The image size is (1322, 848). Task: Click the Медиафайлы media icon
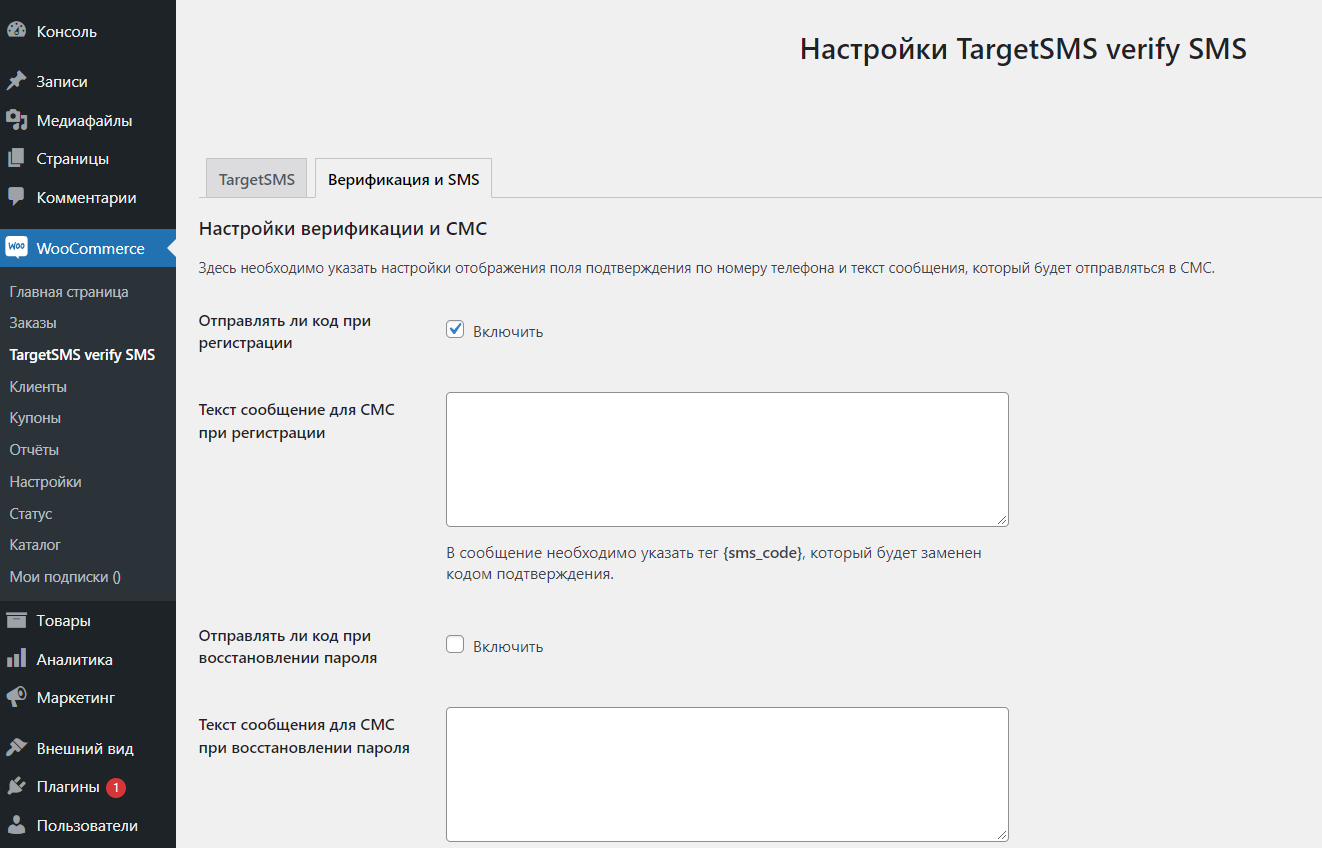click(16, 120)
